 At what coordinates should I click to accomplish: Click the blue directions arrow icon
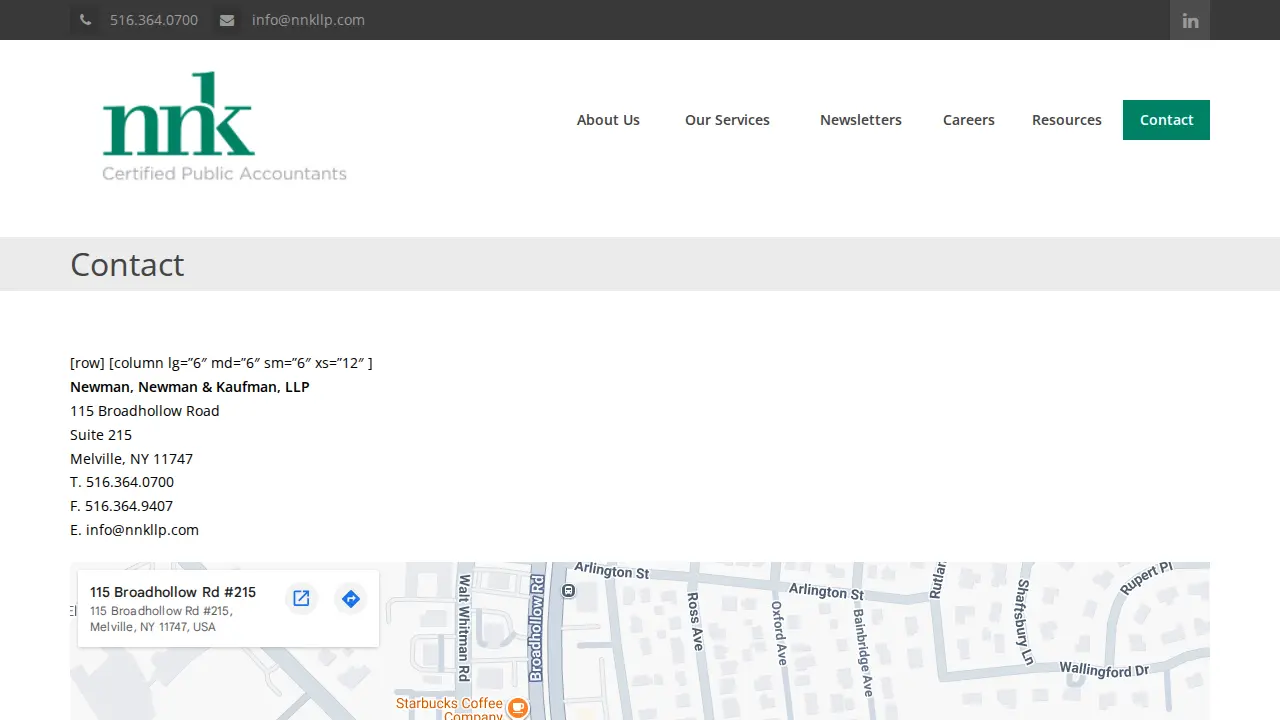(x=350, y=599)
